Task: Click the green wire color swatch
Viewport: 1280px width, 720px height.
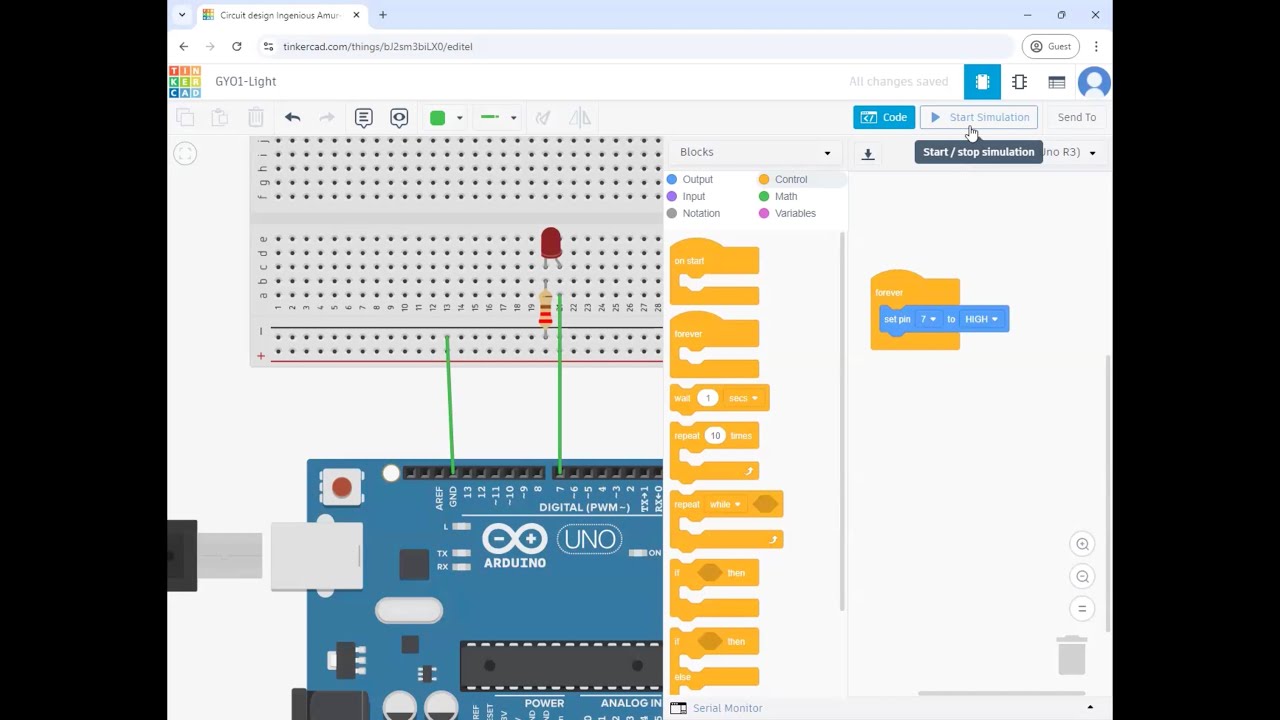Action: [x=437, y=118]
